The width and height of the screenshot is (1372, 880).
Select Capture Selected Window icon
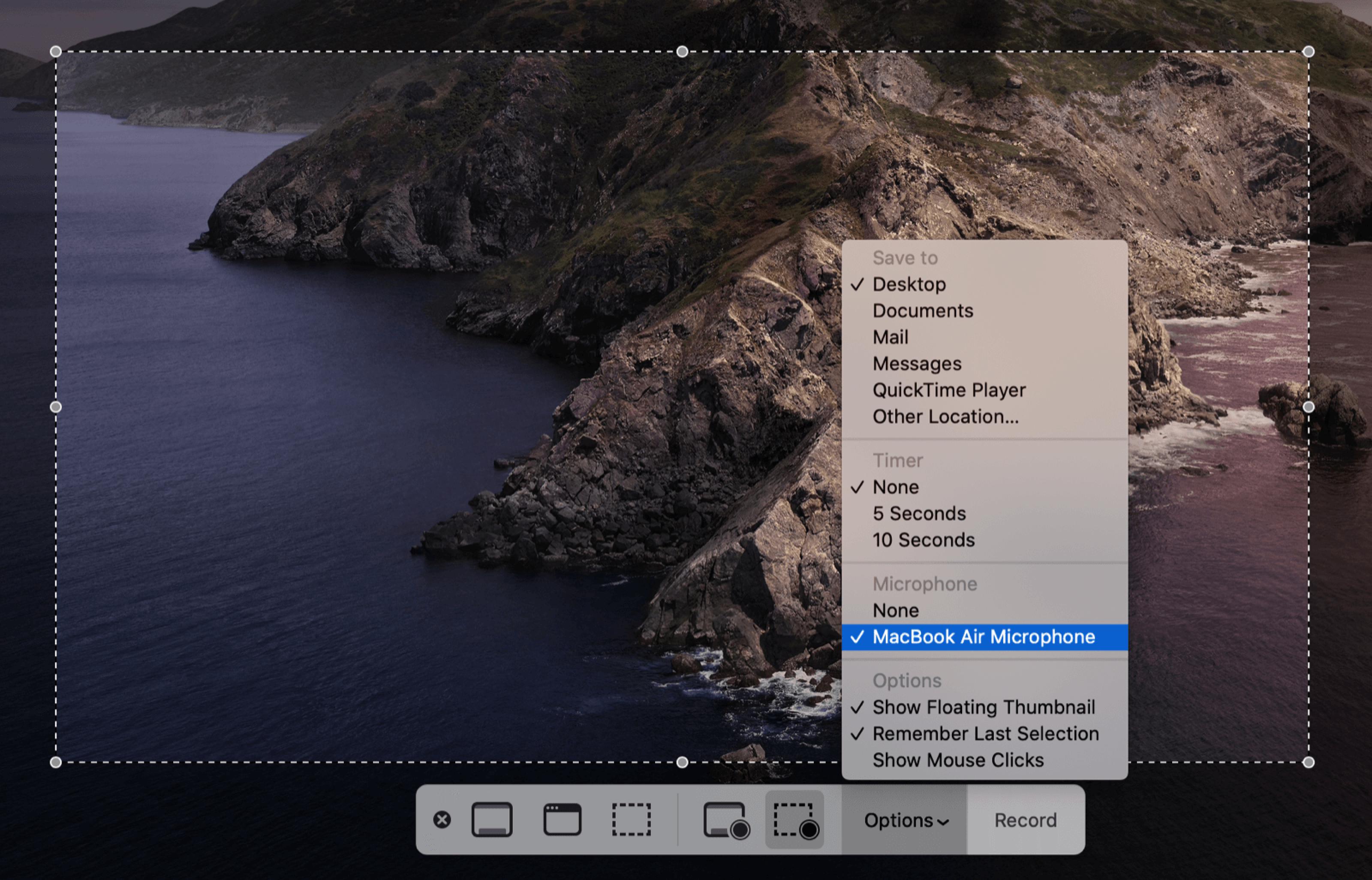click(562, 820)
